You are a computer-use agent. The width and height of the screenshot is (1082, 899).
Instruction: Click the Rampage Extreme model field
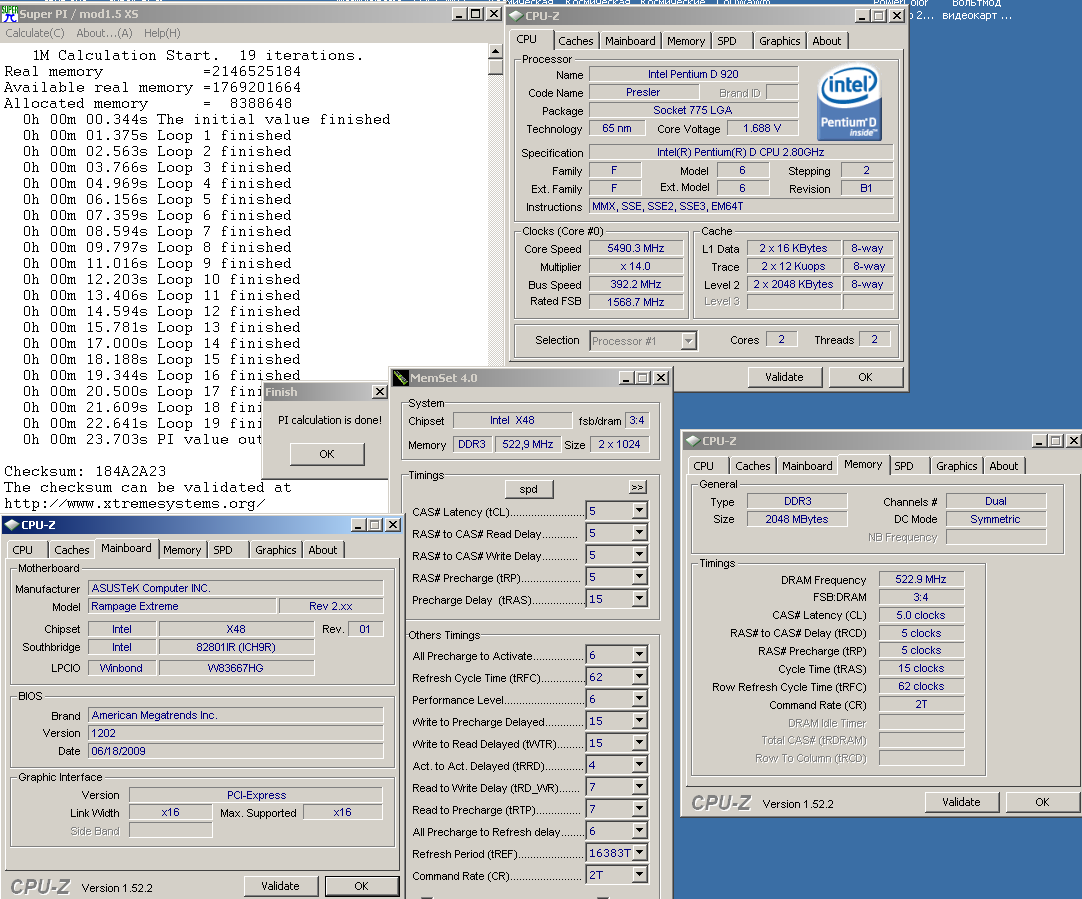click(x=182, y=606)
